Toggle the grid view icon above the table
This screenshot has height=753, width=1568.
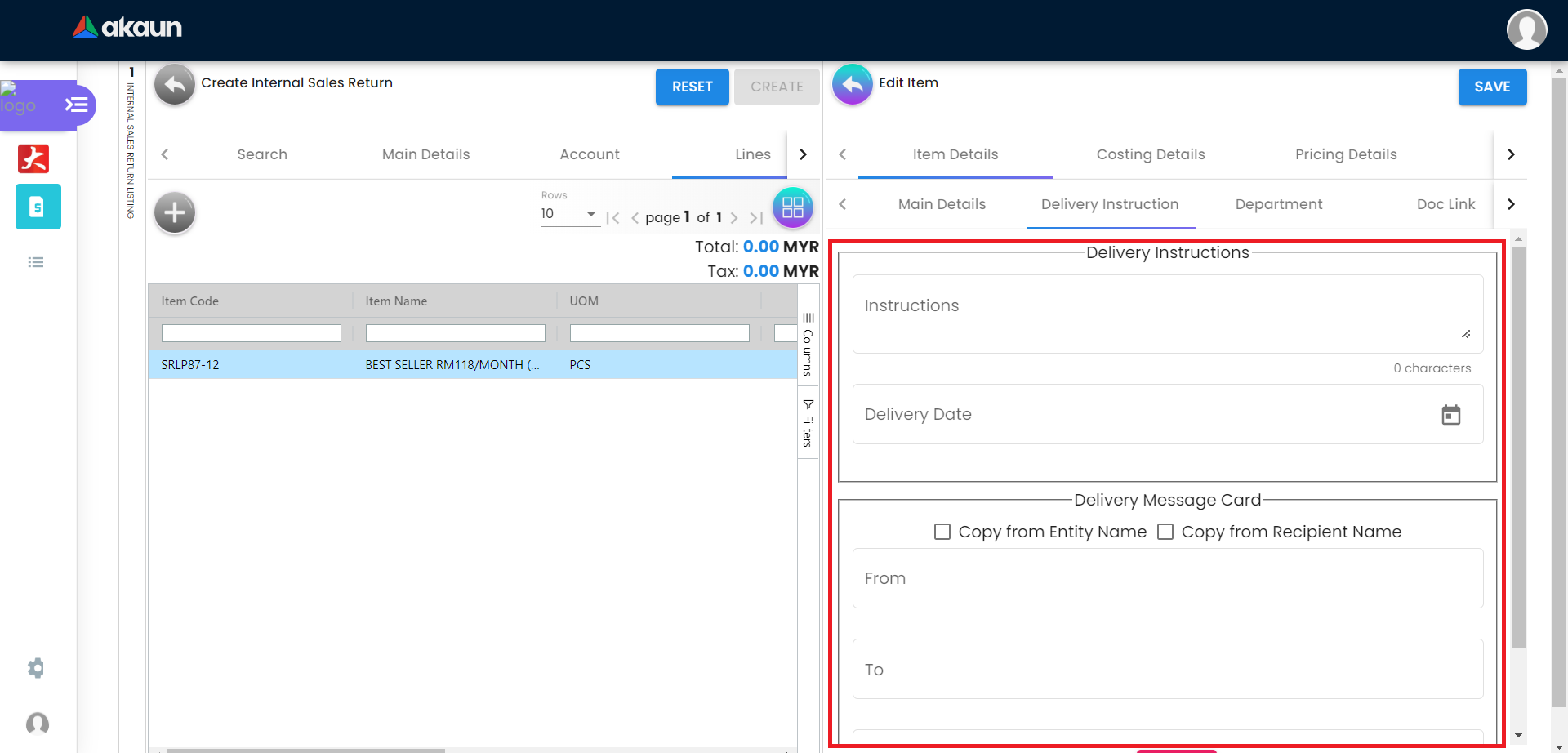point(792,207)
